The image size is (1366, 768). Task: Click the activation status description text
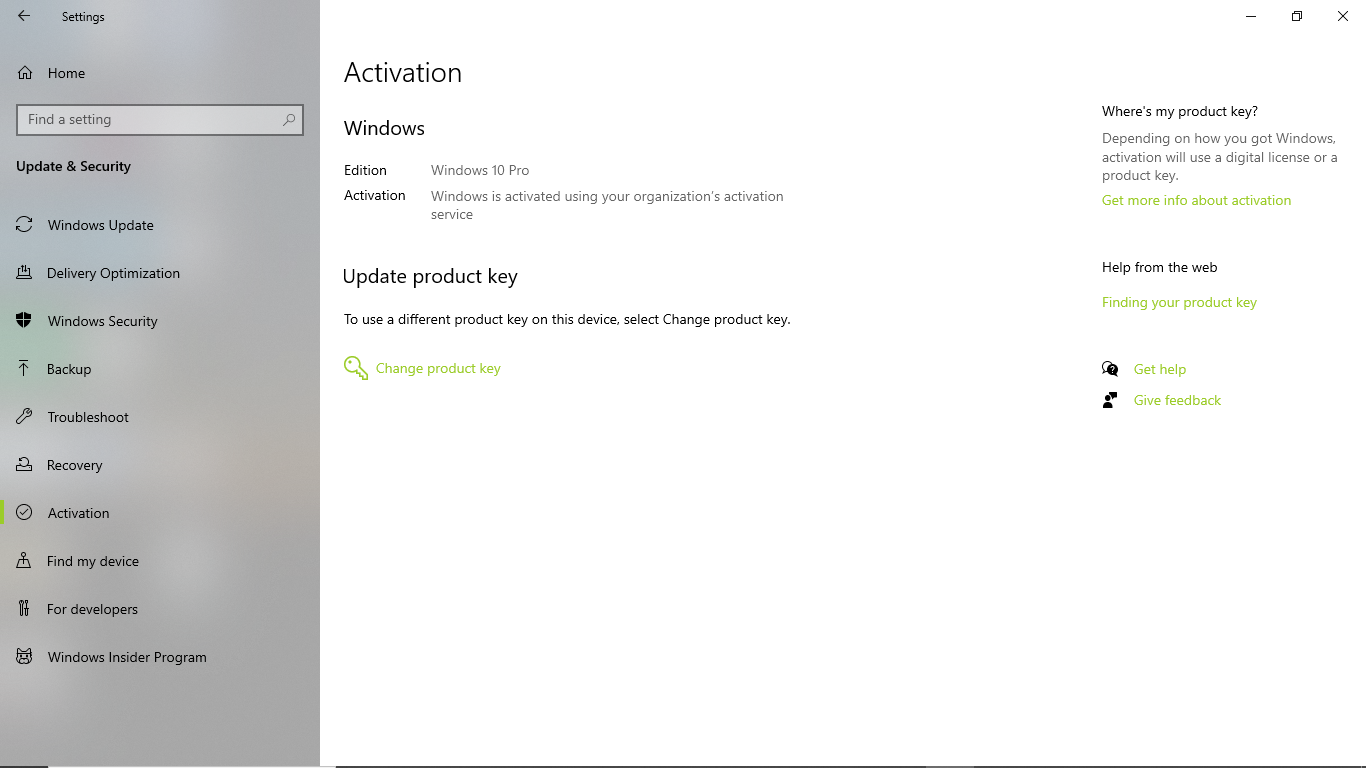(607, 205)
